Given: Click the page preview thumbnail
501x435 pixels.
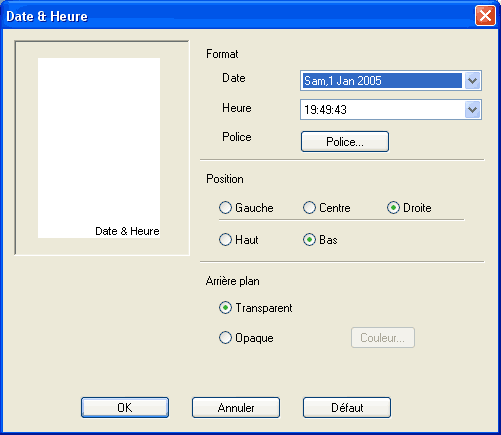Looking at the screenshot, I should (x=99, y=148).
